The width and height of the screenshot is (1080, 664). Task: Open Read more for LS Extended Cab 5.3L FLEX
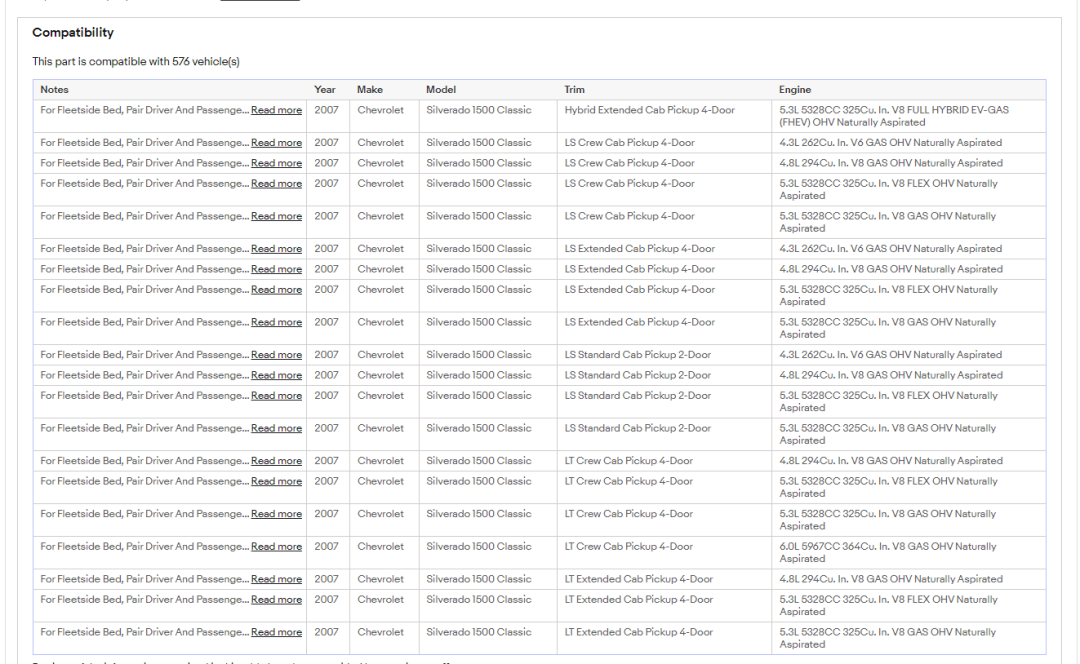click(x=276, y=290)
